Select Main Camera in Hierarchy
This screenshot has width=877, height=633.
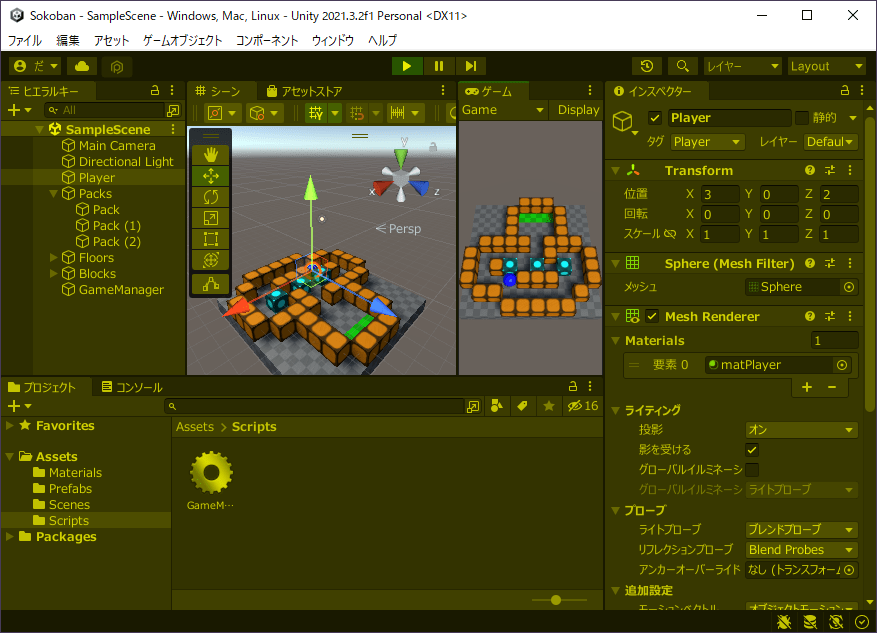(117, 145)
